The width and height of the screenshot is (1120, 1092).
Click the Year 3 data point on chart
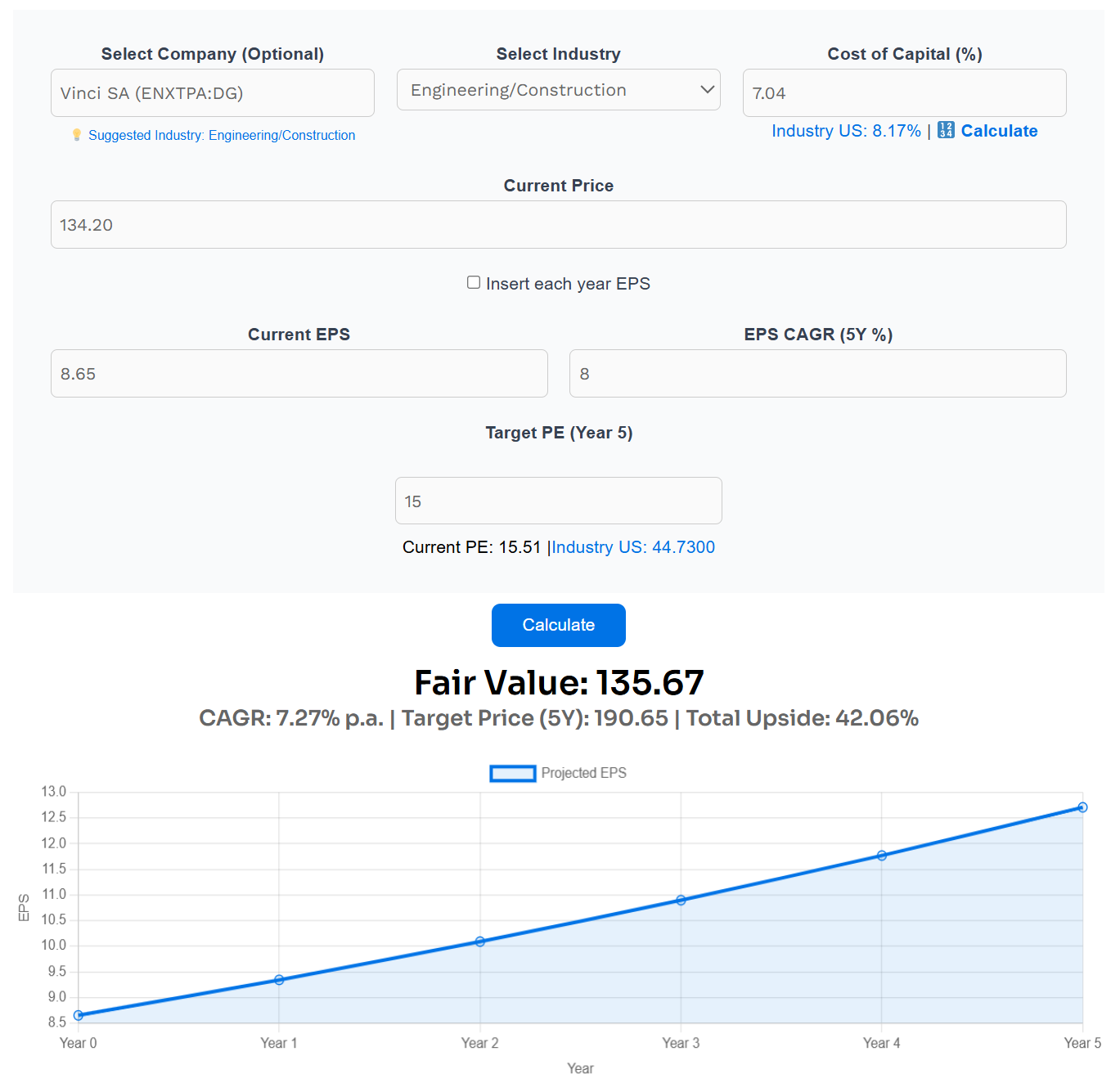tap(681, 900)
